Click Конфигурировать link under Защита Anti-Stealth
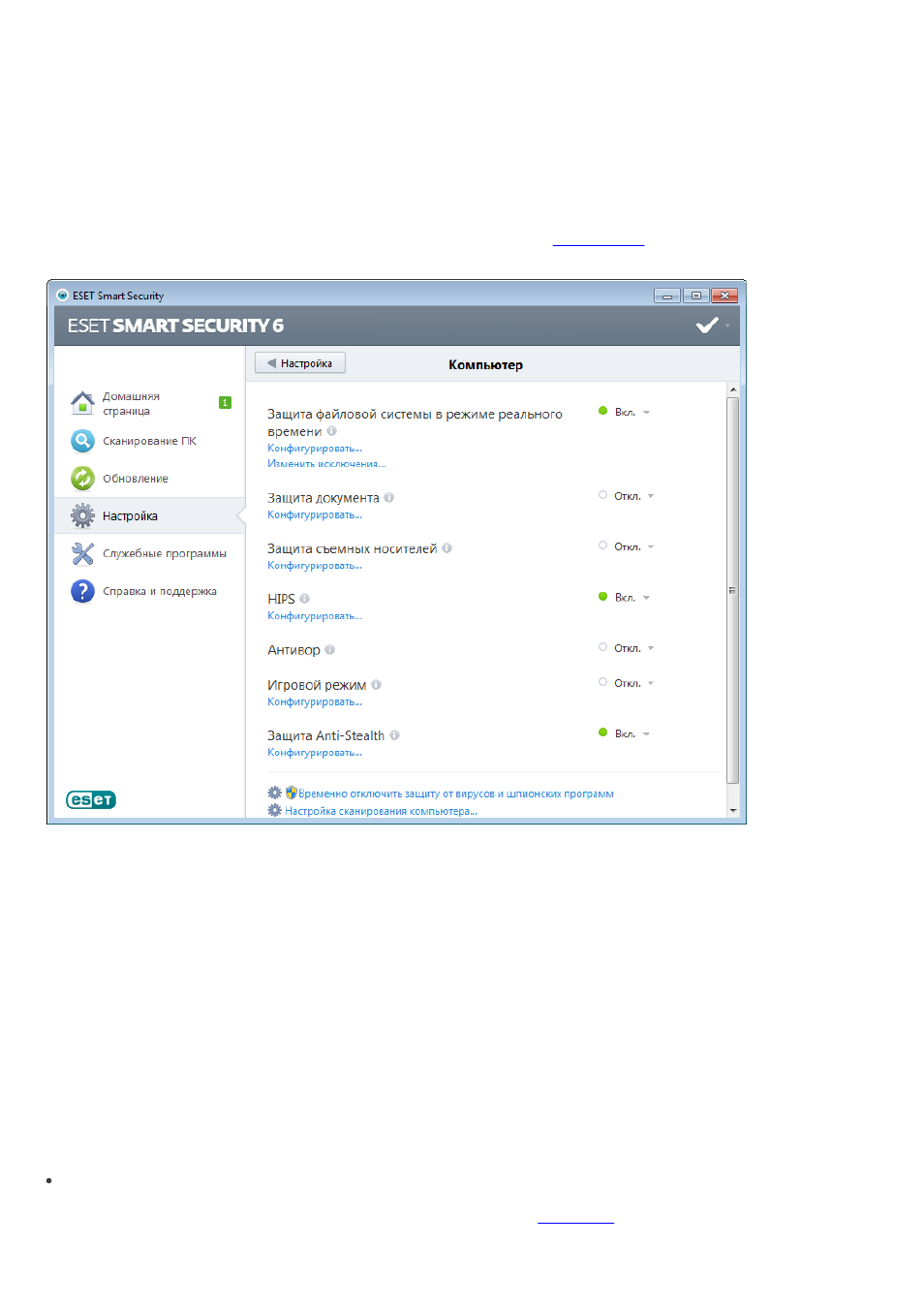 [315, 753]
